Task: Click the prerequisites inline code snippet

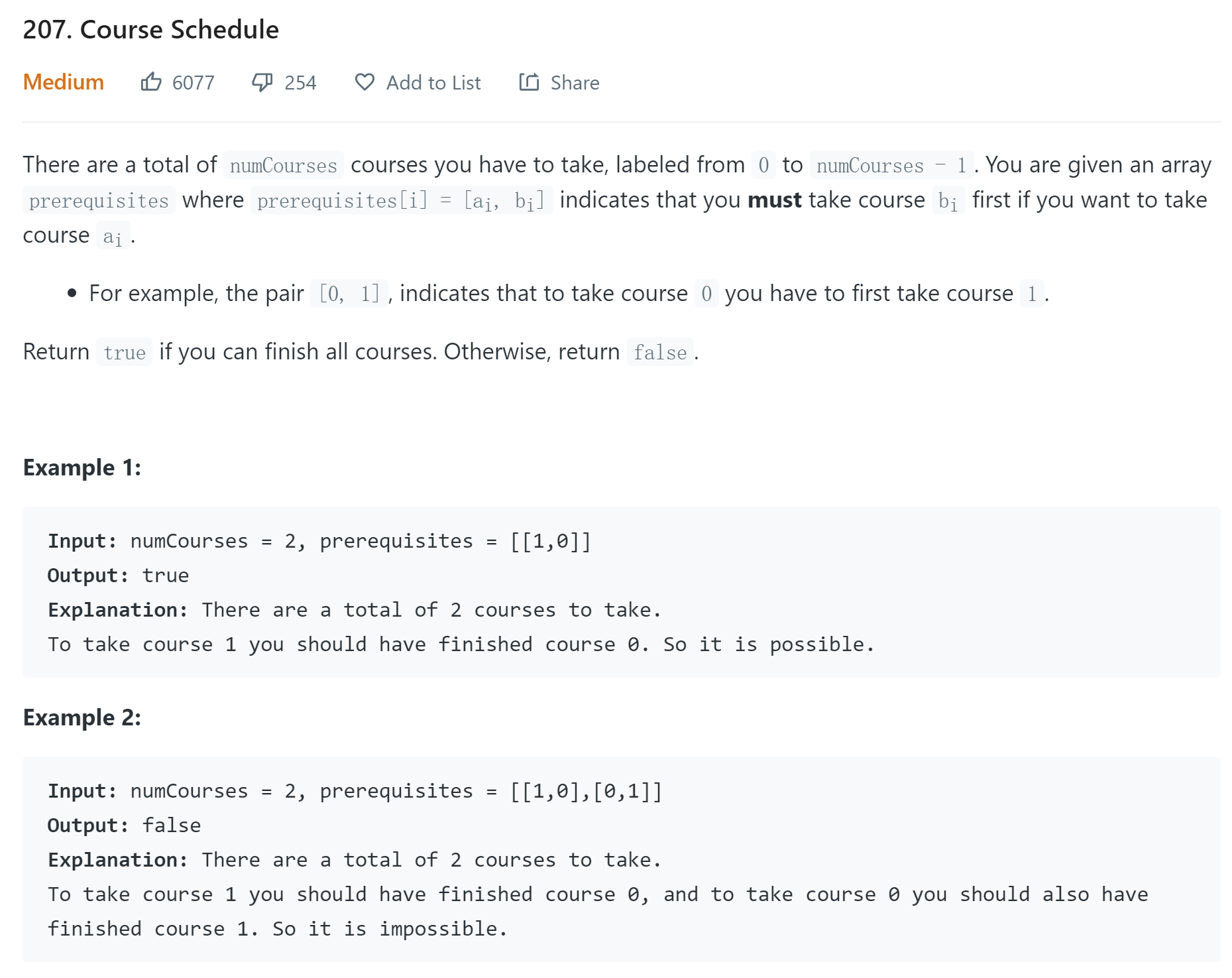Action: tap(99, 200)
